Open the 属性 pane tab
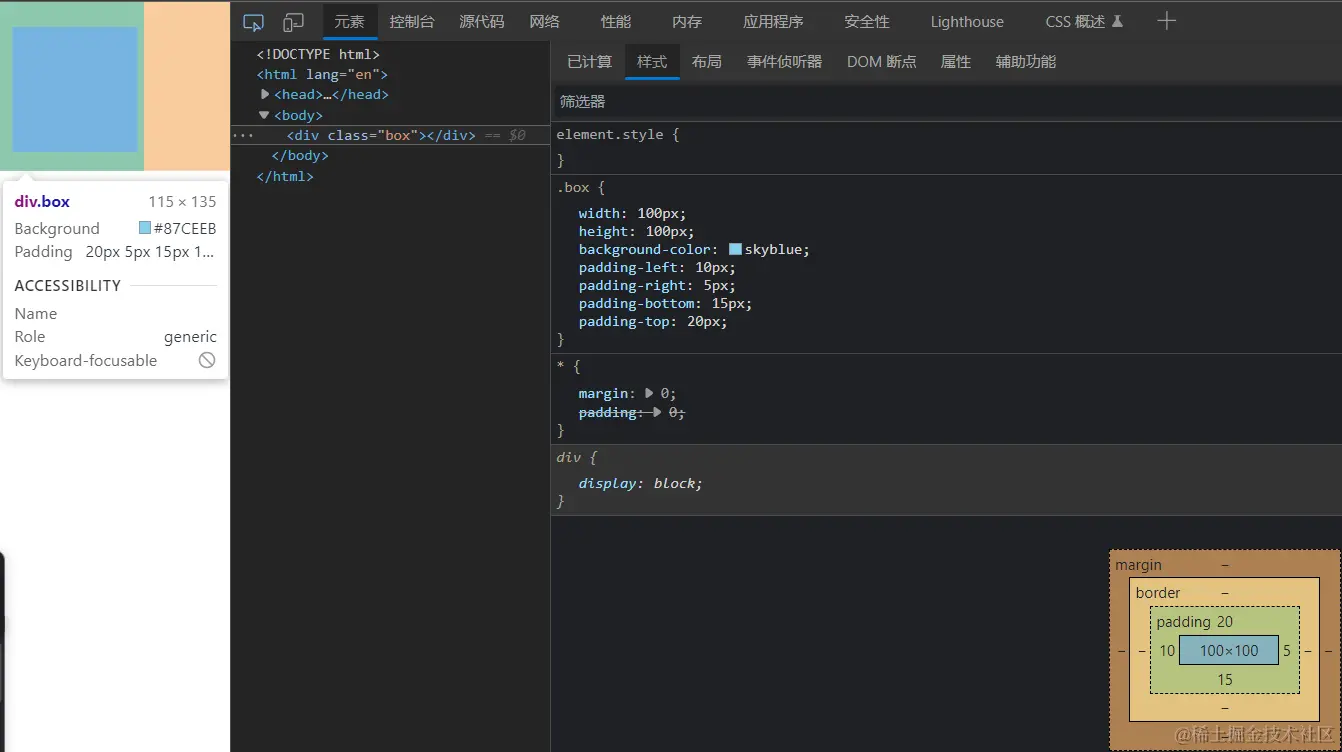 tap(956, 62)
